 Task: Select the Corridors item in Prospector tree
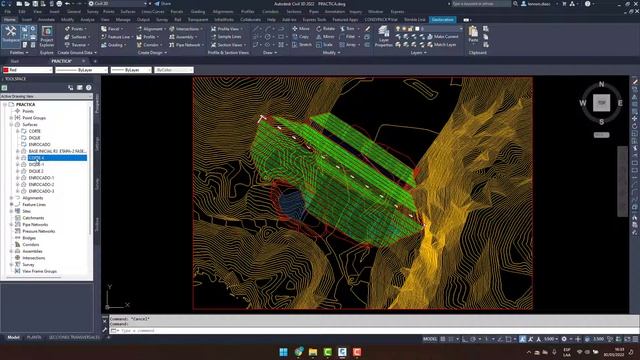tap(31, 244)
